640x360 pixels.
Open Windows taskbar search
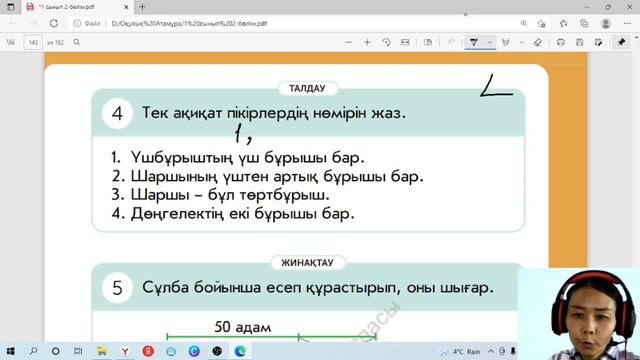[x=33, y=351]
